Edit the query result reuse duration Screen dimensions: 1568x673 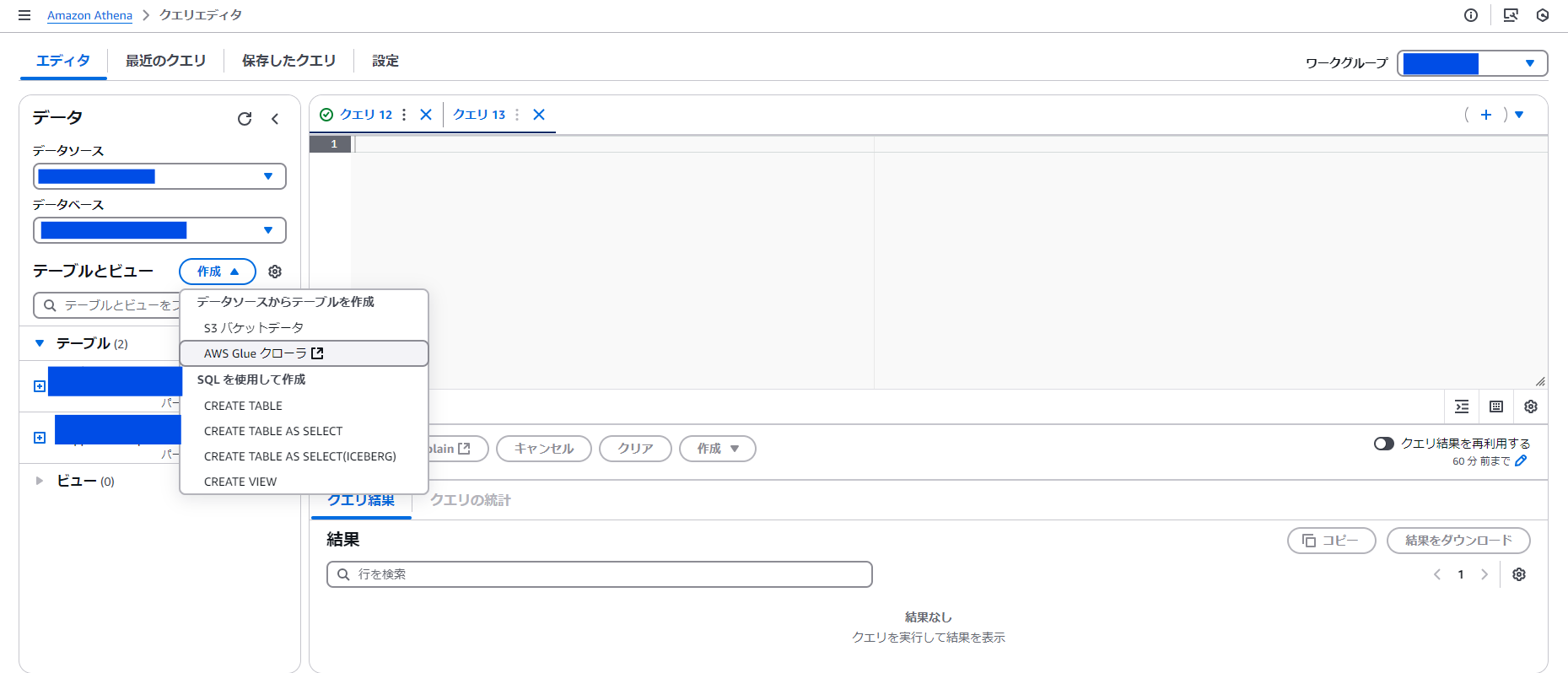pyautogui.click(x=1521, y=461)
